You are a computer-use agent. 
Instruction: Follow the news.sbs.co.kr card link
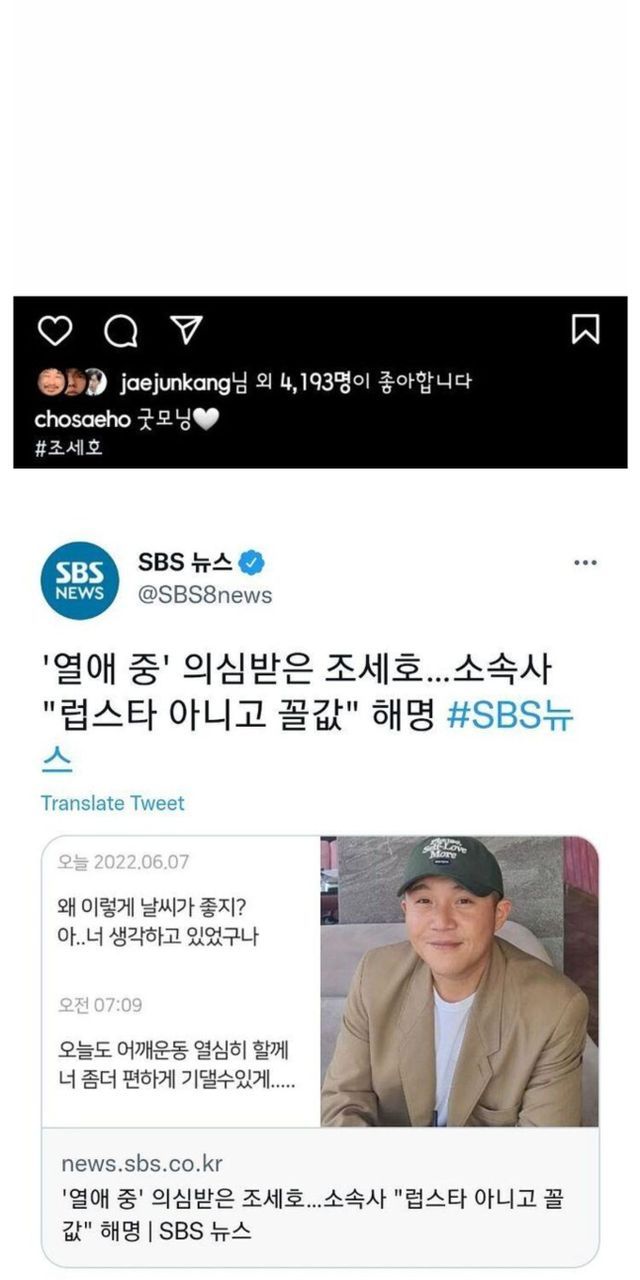pos(142,1164)
